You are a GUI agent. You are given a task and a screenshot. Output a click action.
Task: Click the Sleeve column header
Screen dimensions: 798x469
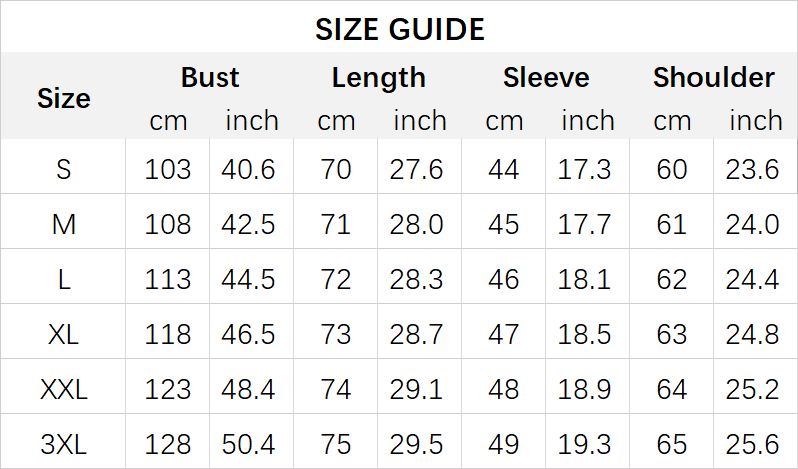coord(546,78)
